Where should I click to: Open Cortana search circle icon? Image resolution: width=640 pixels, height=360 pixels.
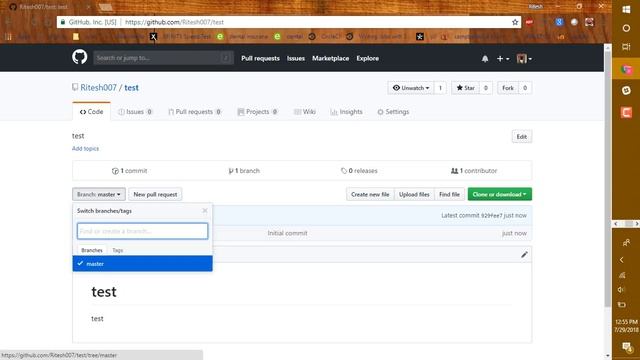626,28
